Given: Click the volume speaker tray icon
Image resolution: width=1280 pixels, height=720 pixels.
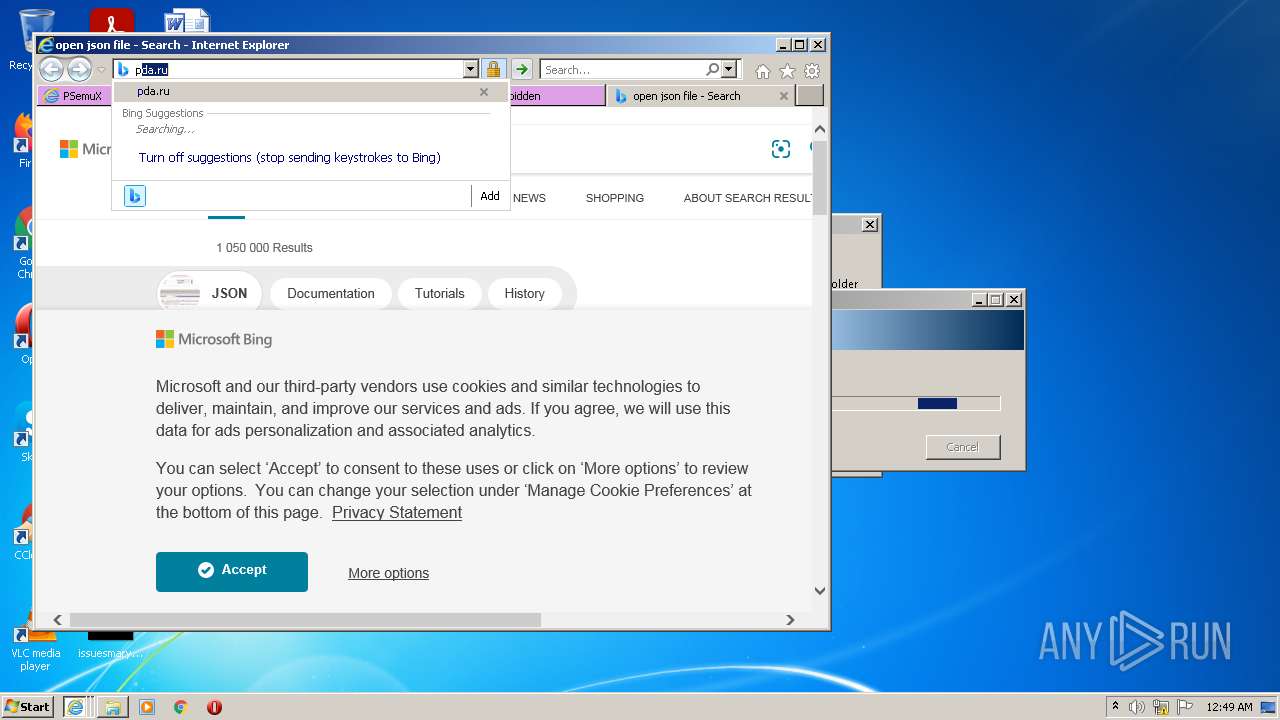Looking at the screenshot, I should (x=1137, y=707).
